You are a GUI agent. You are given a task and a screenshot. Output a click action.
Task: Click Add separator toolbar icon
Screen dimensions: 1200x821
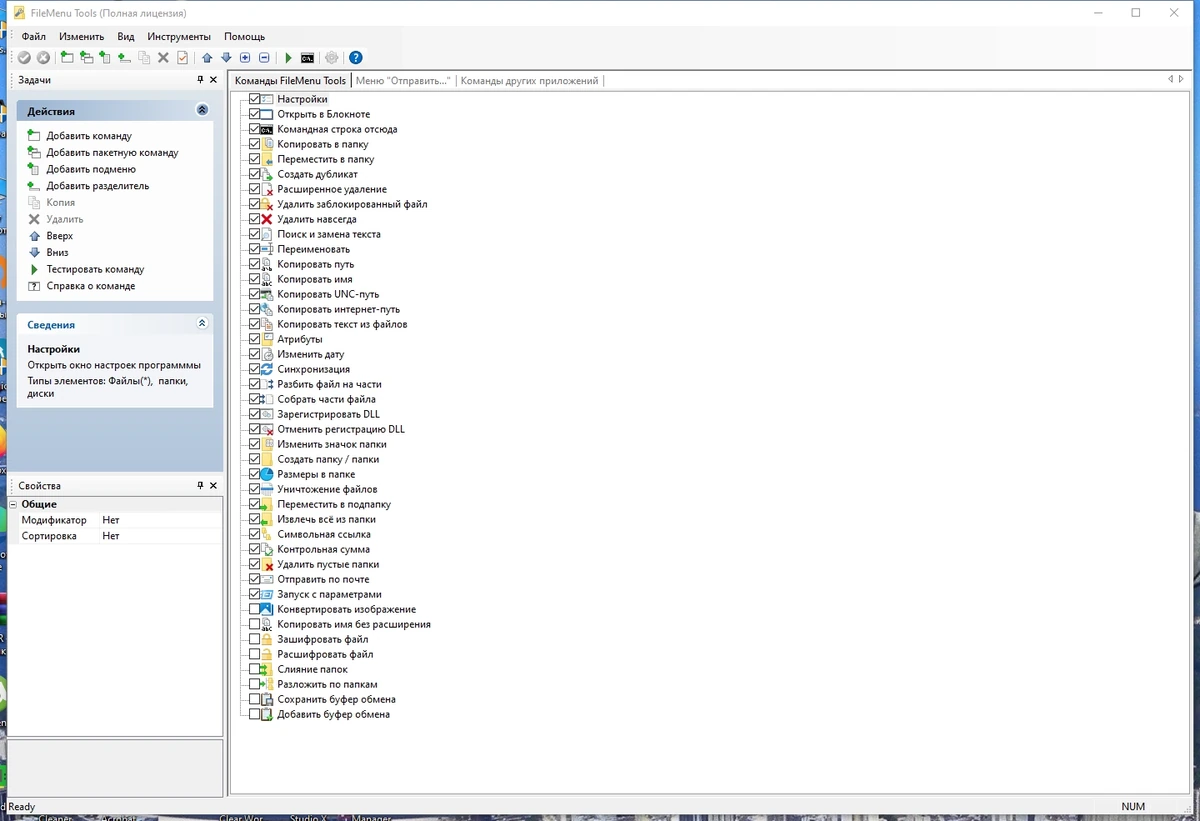(x=124, y=58)
